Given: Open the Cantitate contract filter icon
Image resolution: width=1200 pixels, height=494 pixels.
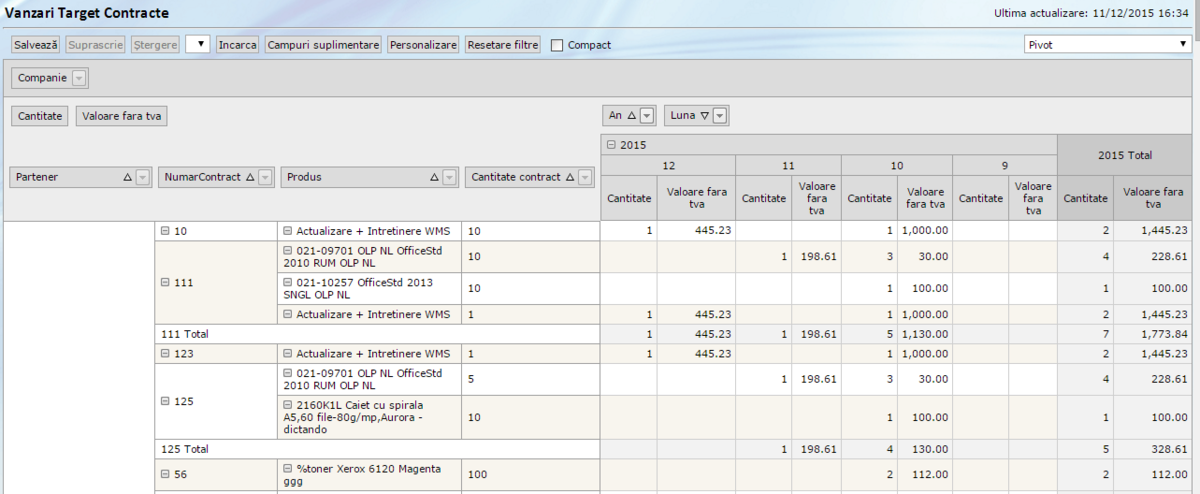Looking at the screenshot, I should click(x=585, y=177).
